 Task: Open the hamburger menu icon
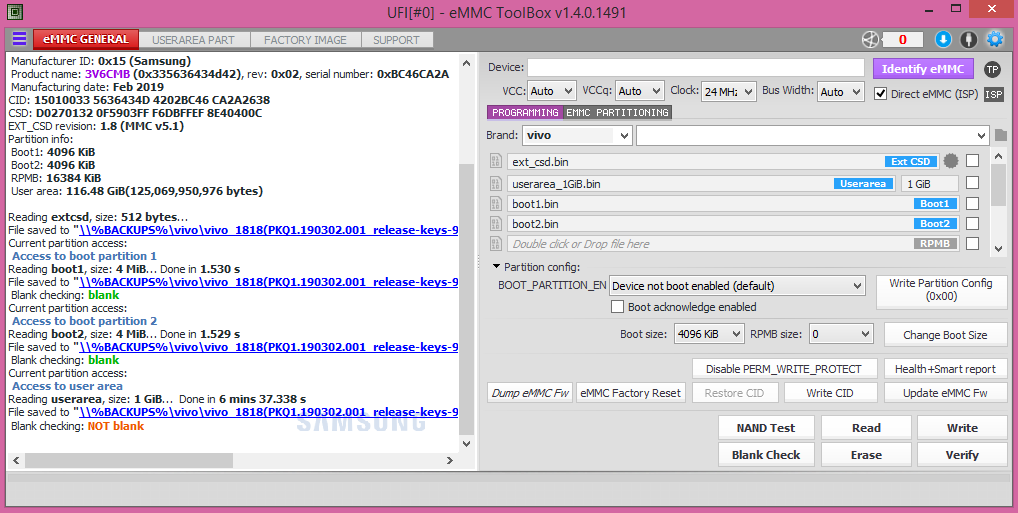pos(19,39)
